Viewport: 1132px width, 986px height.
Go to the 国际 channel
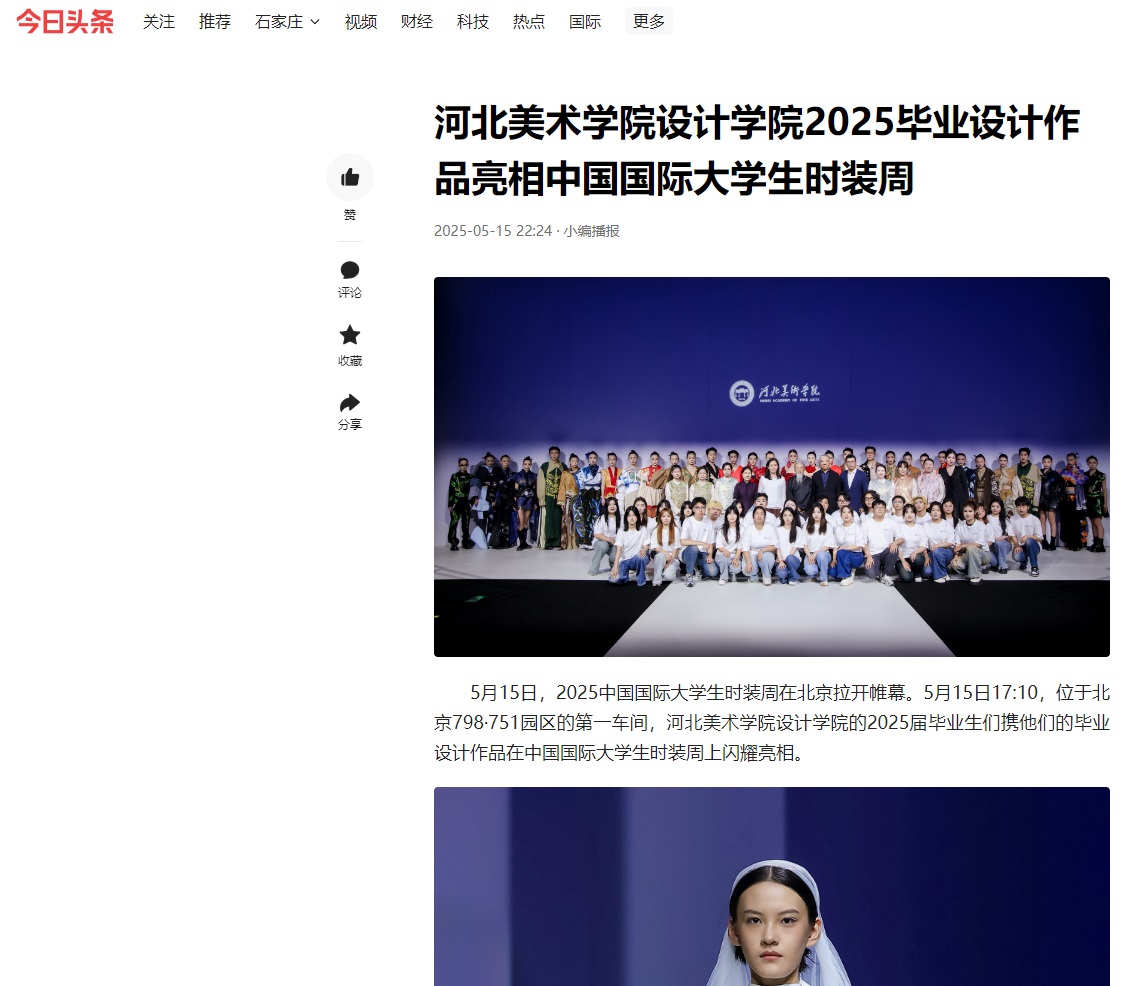point(585,22)
